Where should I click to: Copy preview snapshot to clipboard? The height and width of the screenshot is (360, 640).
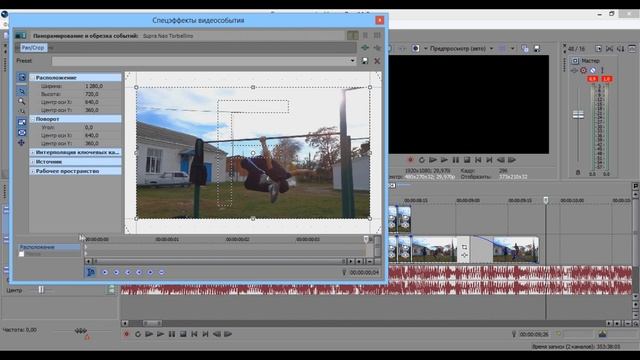click(525, 49)
